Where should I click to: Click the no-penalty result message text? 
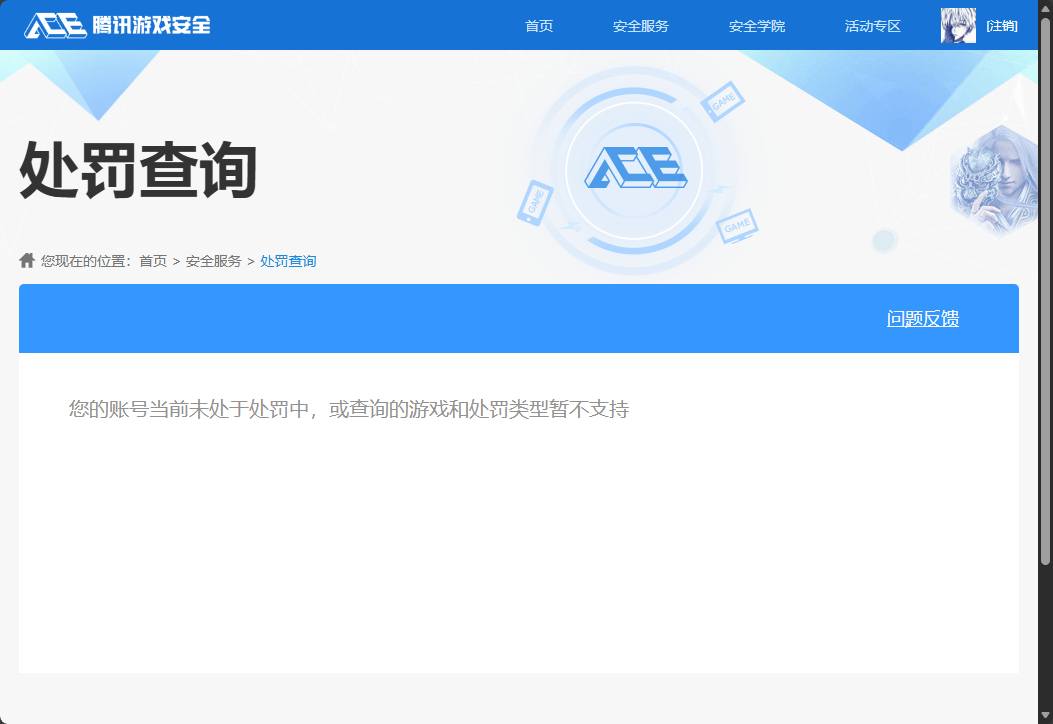[x=348, y=409]
